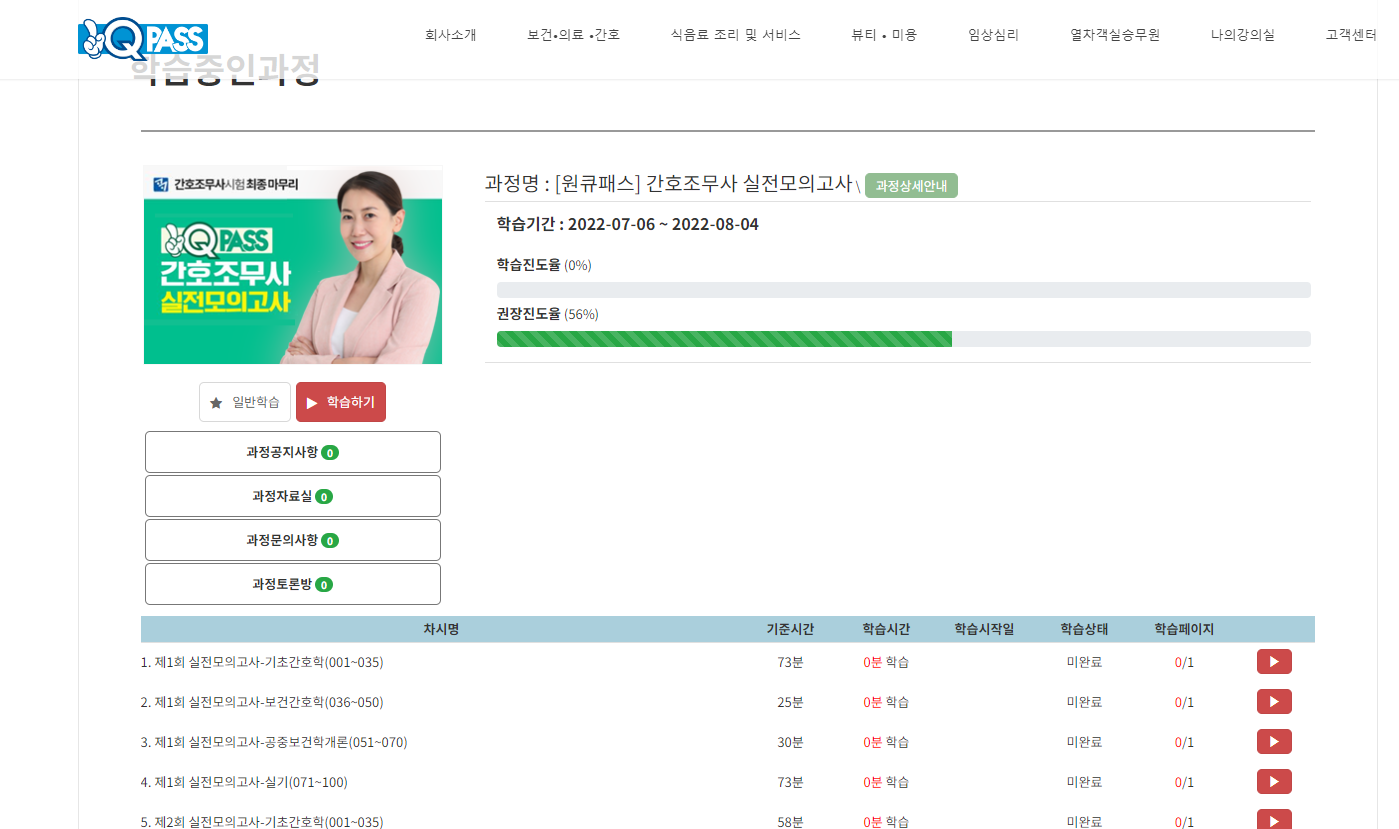The height and width of the screenshot is (829, 1399).
Task: Play lesson 1 기초간호학(001~035) first exam
Action: point(1274,662)
